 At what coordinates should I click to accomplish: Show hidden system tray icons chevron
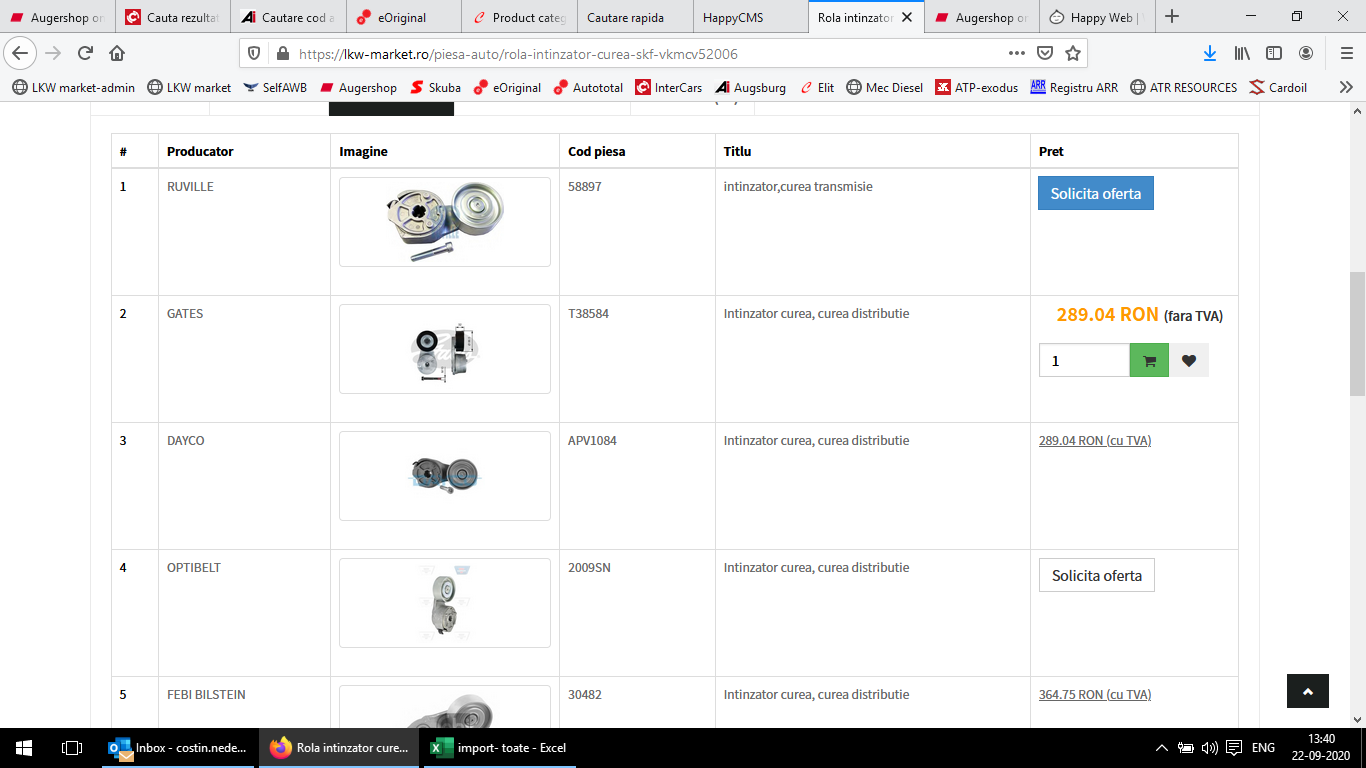click(1161, 748)
